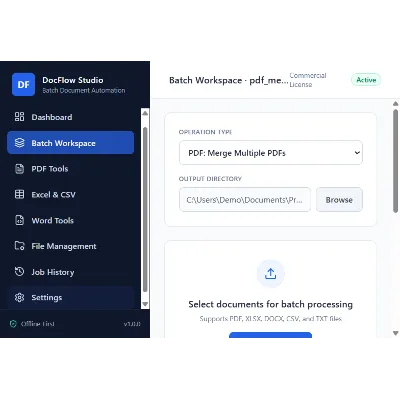Navigate to Word Tools
The height and width of the screenshot is (400, 400).
click(x=70, y=220)
